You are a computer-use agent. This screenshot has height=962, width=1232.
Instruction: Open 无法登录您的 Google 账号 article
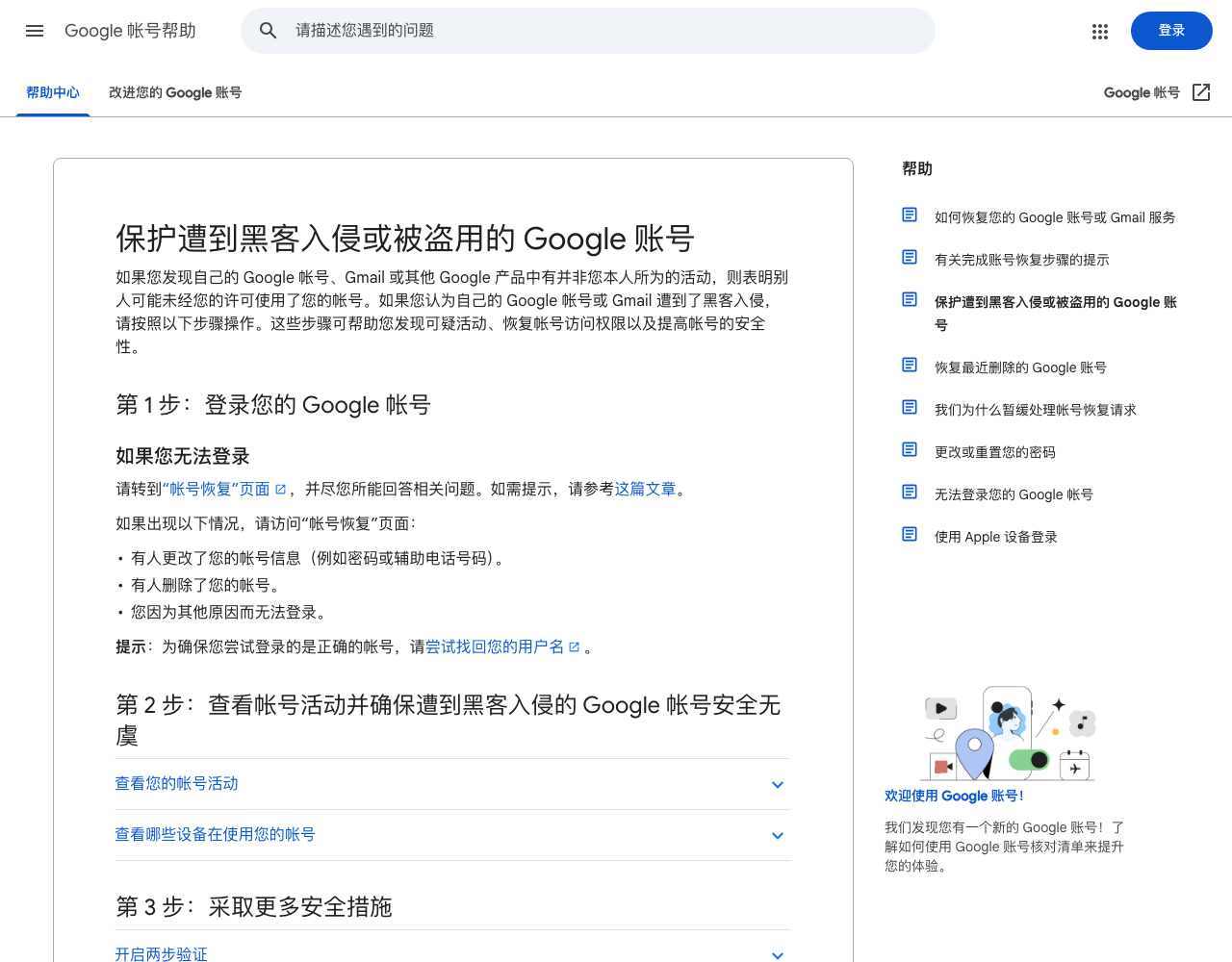[1014, 494]
